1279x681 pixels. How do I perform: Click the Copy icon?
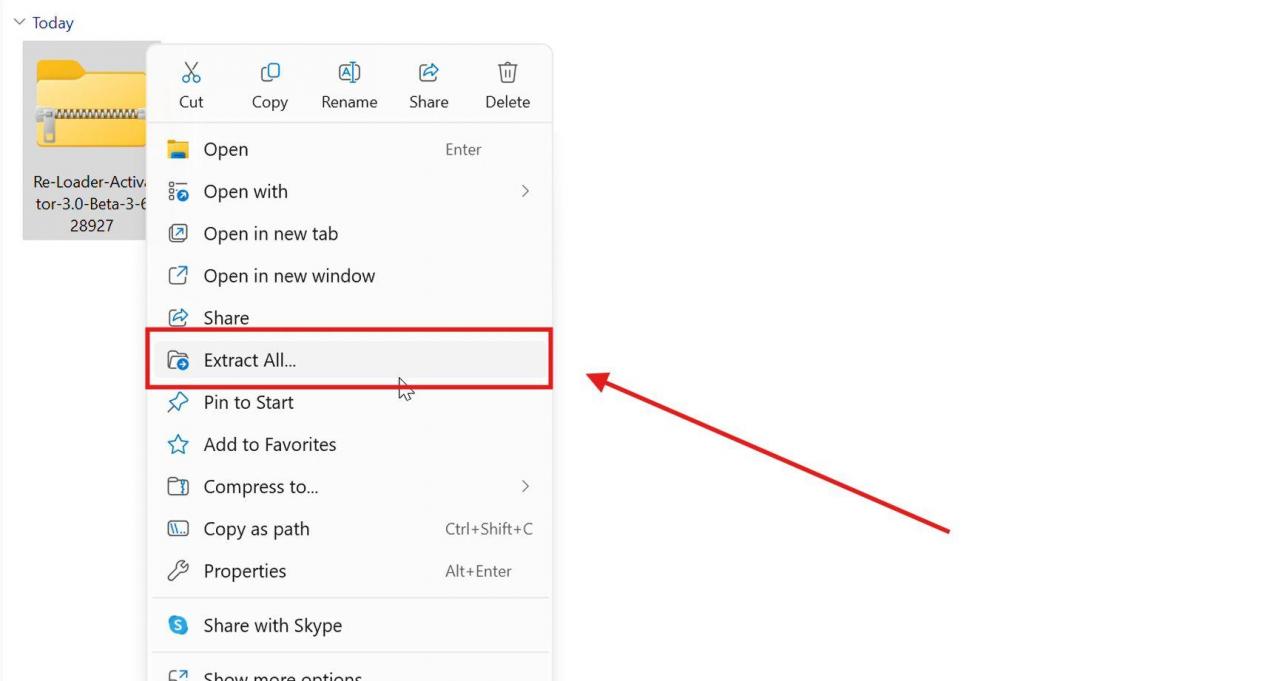pos(269,72)
